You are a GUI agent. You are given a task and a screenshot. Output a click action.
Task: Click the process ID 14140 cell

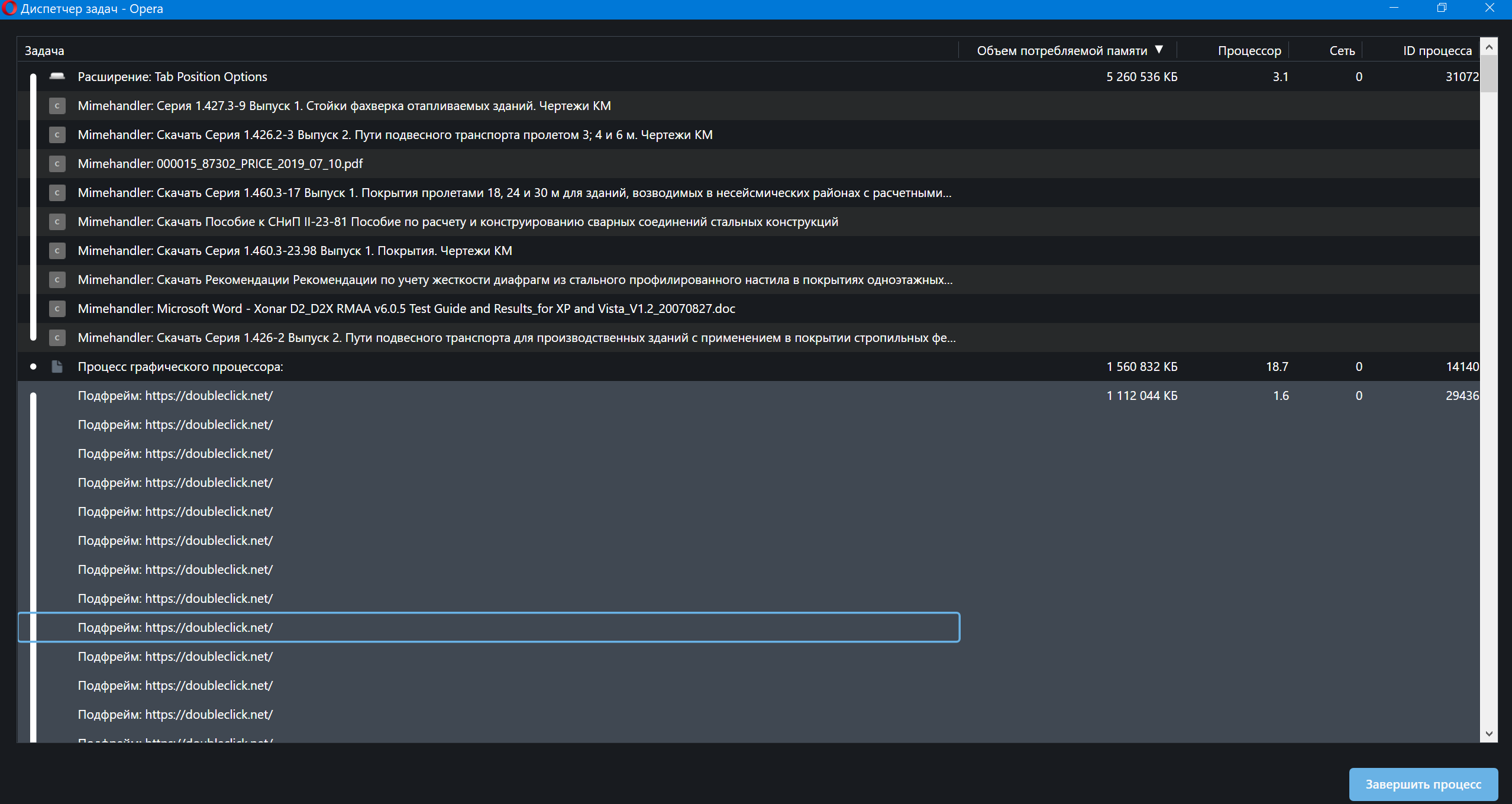(x=1462, y=367)
